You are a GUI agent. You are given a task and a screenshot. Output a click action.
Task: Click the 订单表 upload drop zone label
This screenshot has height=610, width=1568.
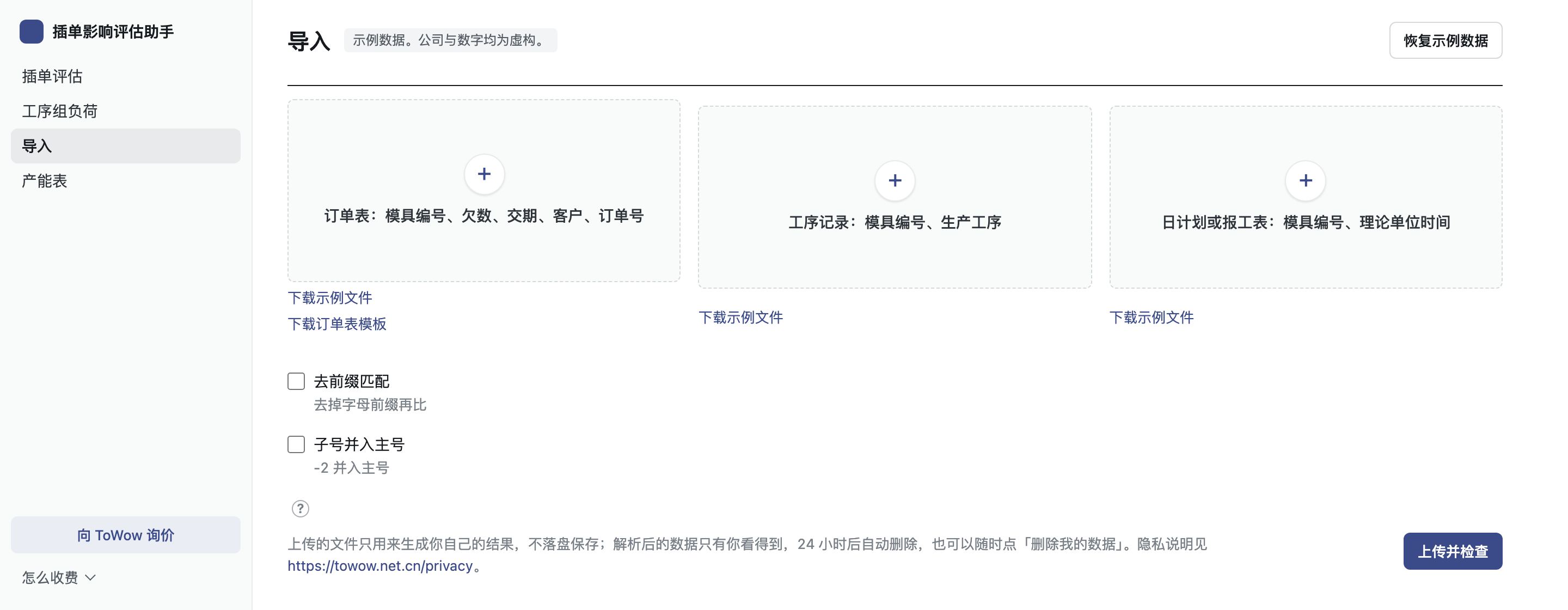pyautogui.click(x=484, y=216)
